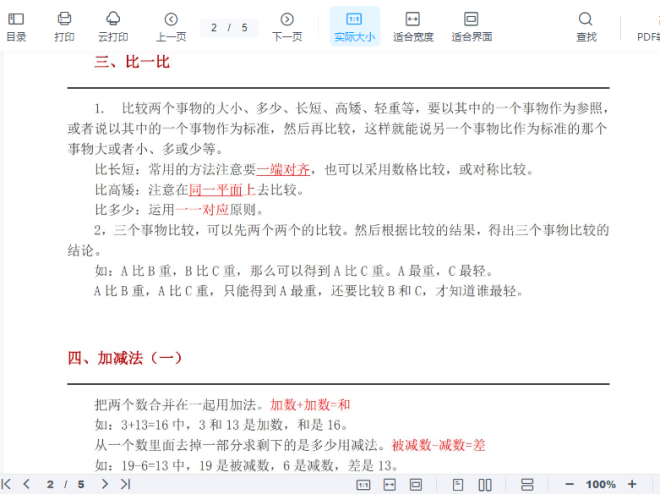660x500 pixels.
Task: Select 适合宽度 fit width view
Action: point(413,26)
